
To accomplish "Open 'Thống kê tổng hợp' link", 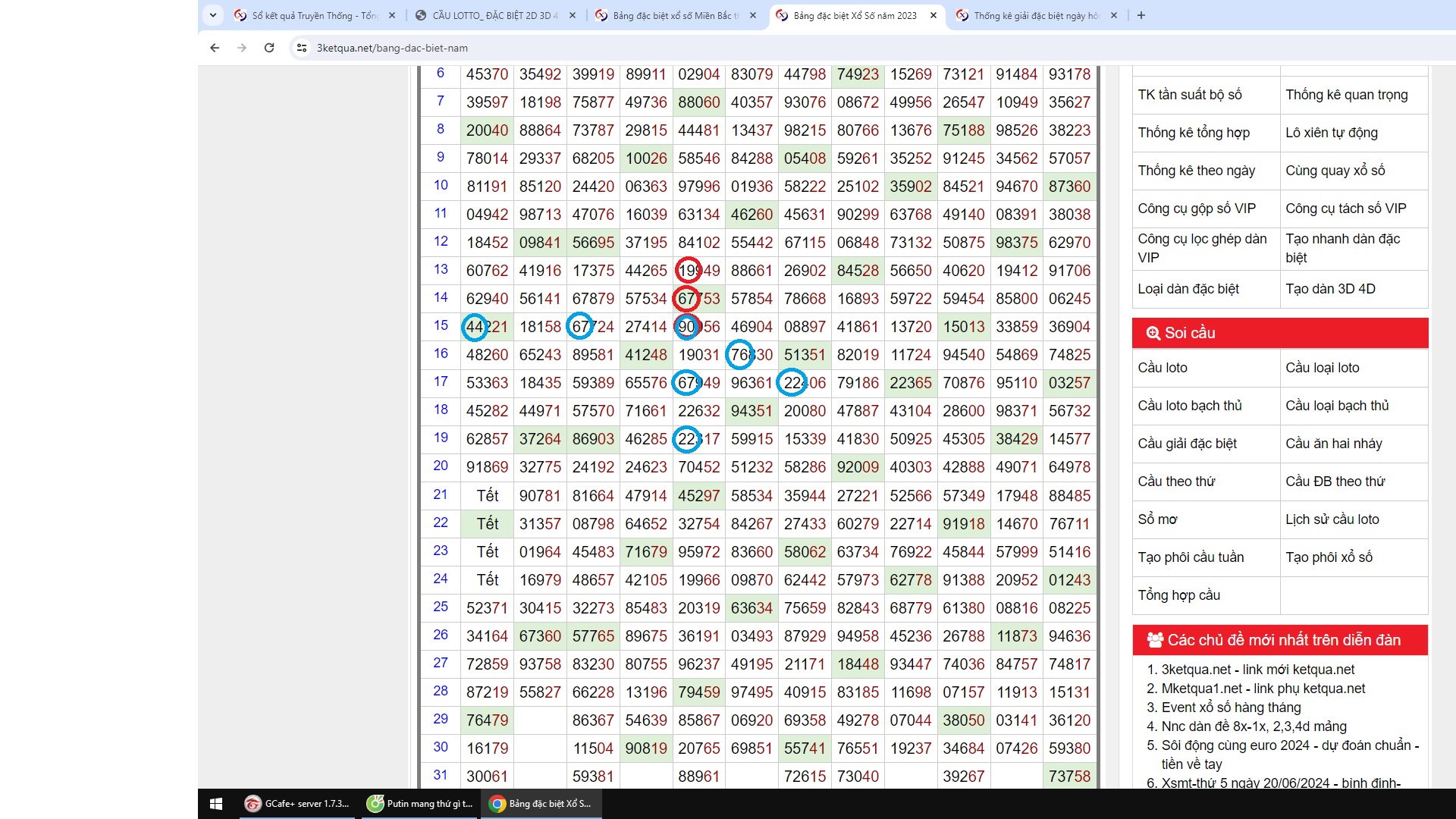I will pyautogui.click(x=1194, y=133).
